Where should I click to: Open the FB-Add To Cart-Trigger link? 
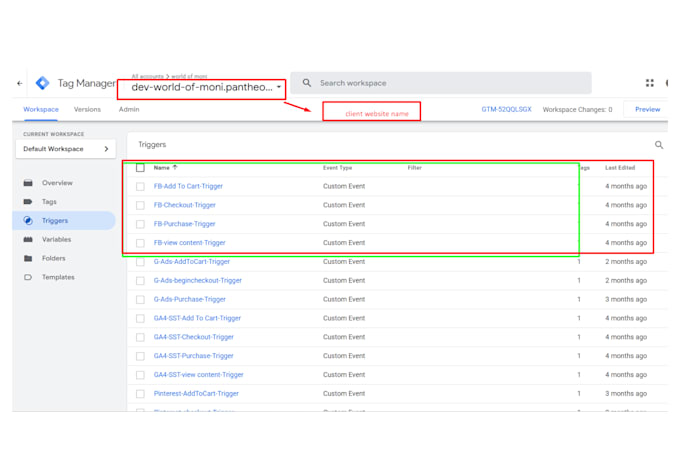pyautogui.click(x=188, y=186)
